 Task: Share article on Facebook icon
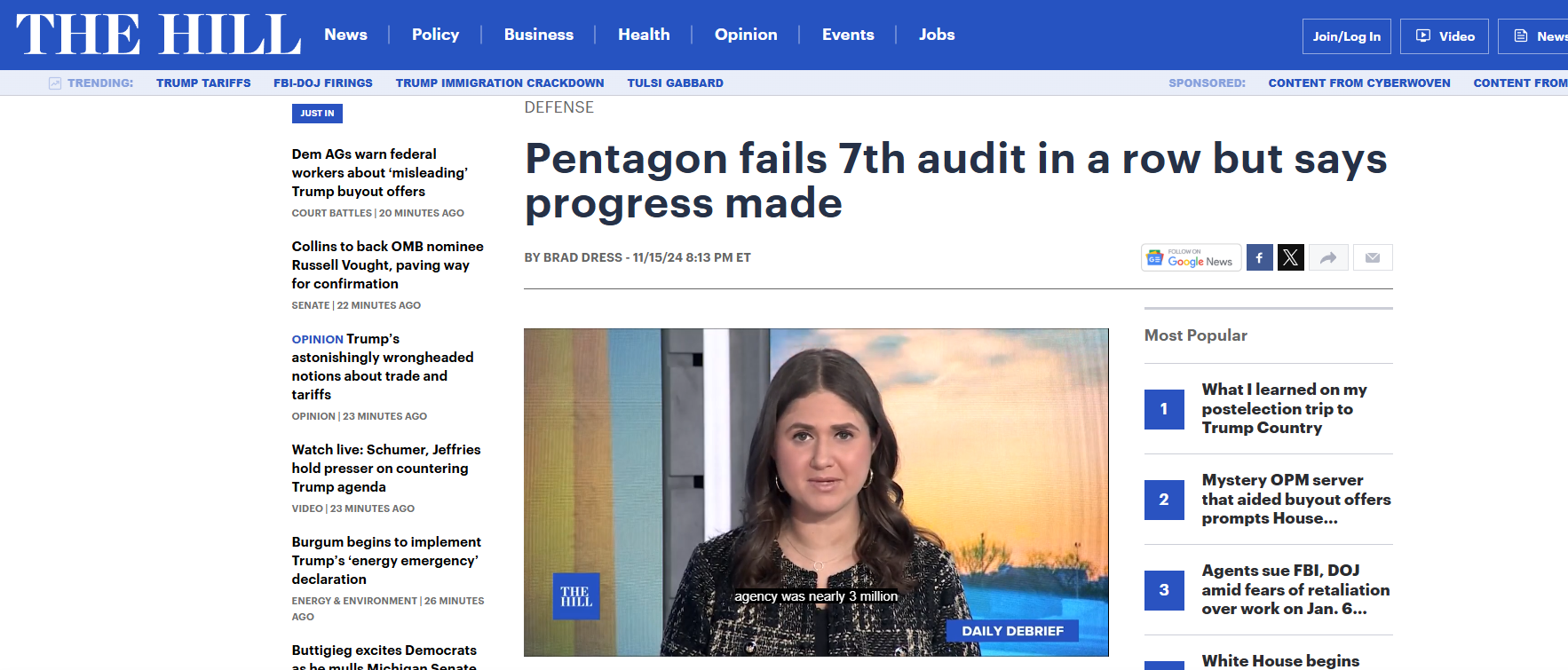[x=1259, y=257]
